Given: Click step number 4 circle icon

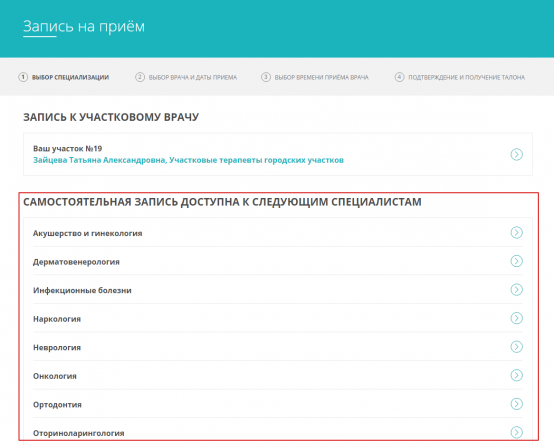Looking at the screenshot, I should tap(399, 77).
